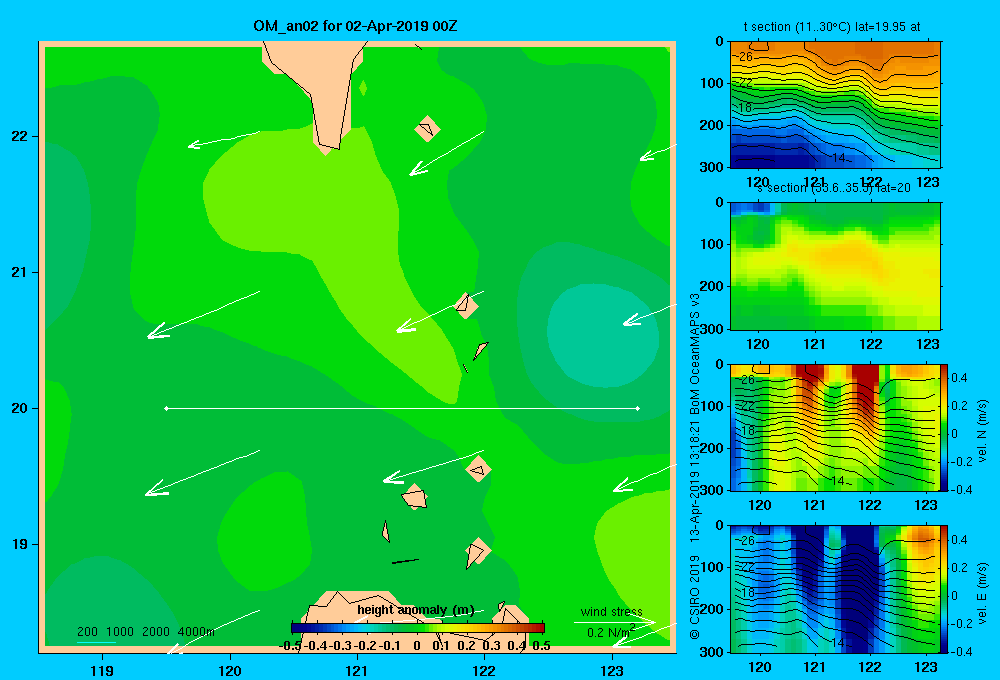Viewport: 1000px width, 680px height.
Task: Click the height anomaly color bar
Action: tap(418, 628)
